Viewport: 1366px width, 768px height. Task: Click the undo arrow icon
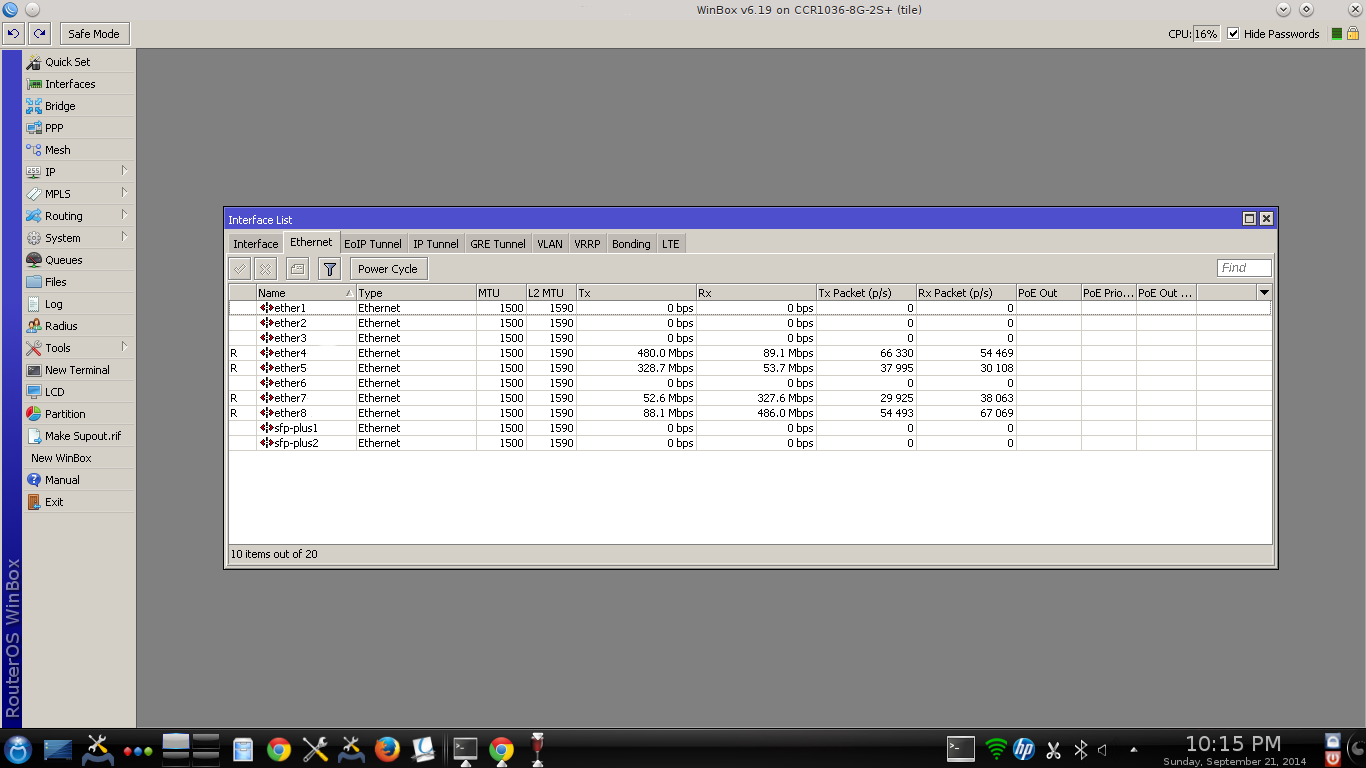tap(13, 34)
